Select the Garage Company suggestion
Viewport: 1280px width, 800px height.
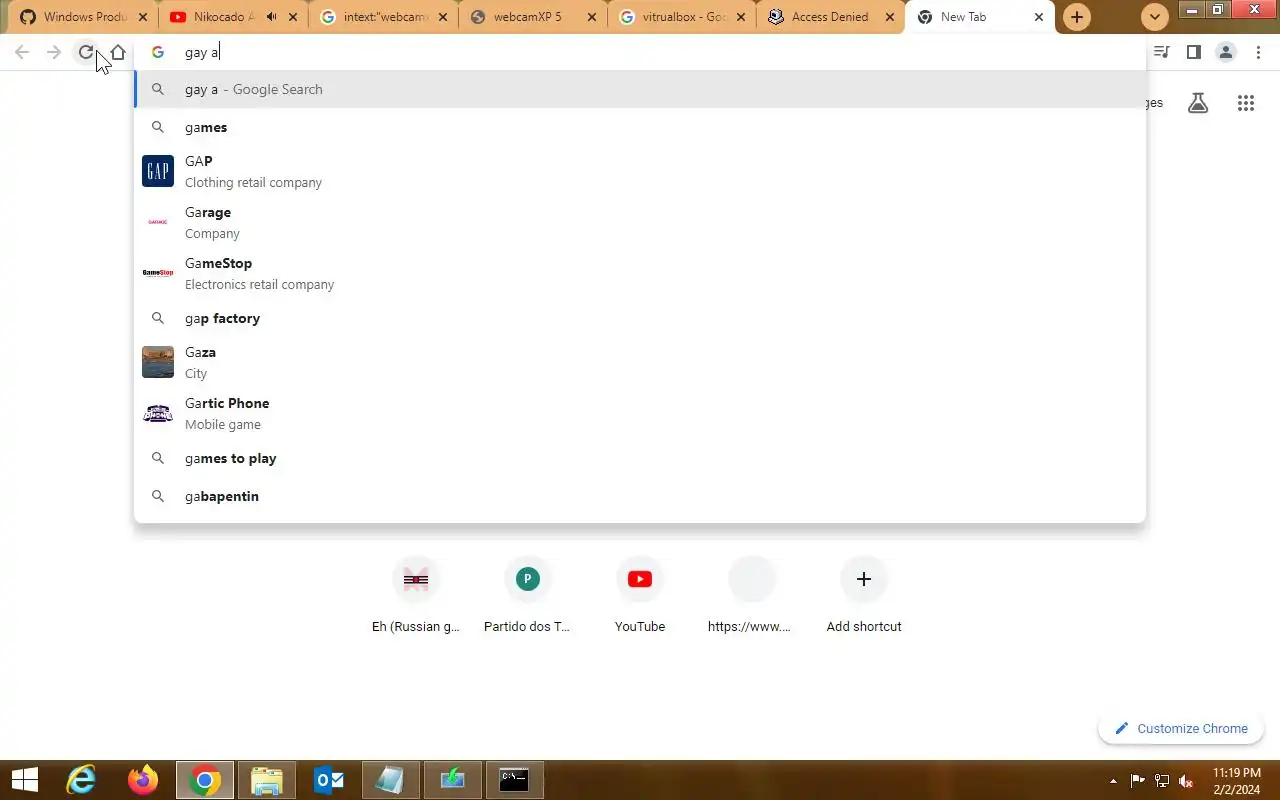(x=640, y=222)
